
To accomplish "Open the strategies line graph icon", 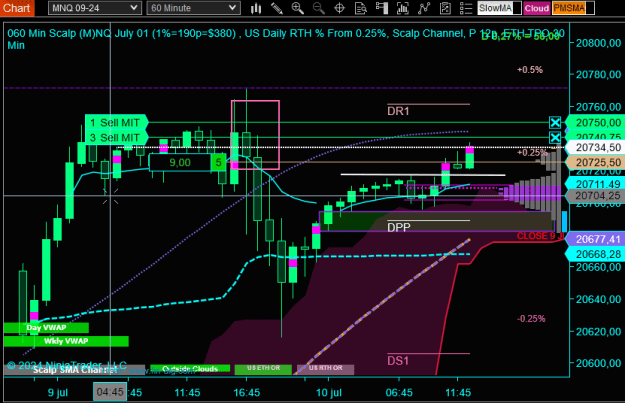I will [x=424, y=8].
